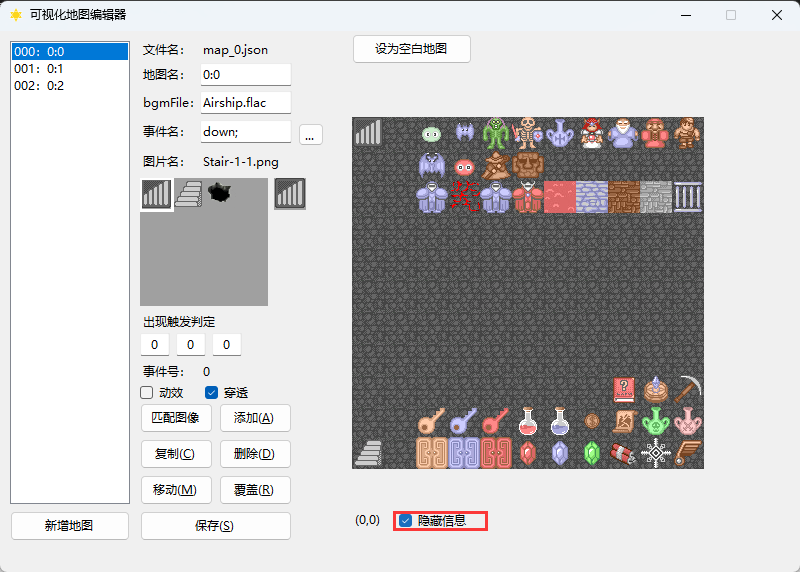Viewport: 800px width, 572px height.
Task: Uncheck the 穿透 checkbox
Action: (x=211, y=393)
